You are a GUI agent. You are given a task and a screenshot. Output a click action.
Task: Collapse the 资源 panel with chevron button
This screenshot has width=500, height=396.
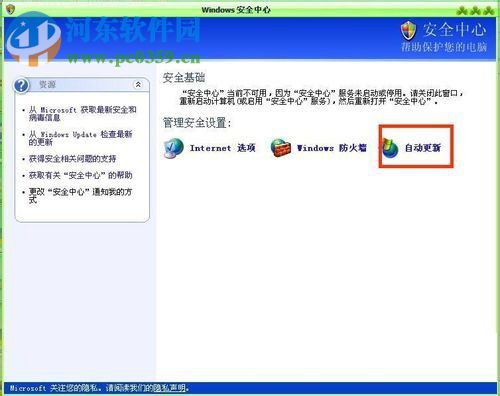tap(138, 85)
